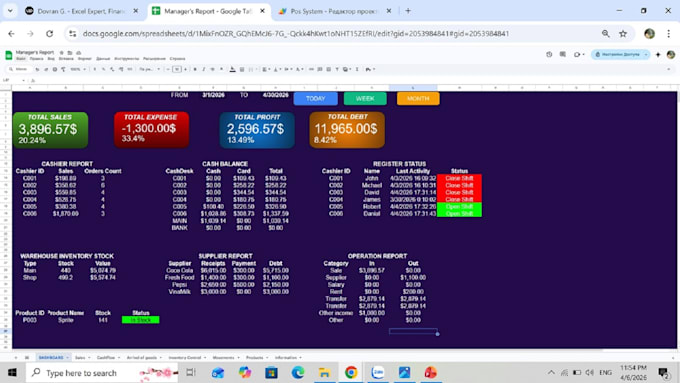
Task: Open the Extensions menu
Action: pyautogui.click(x=154, y=59)
